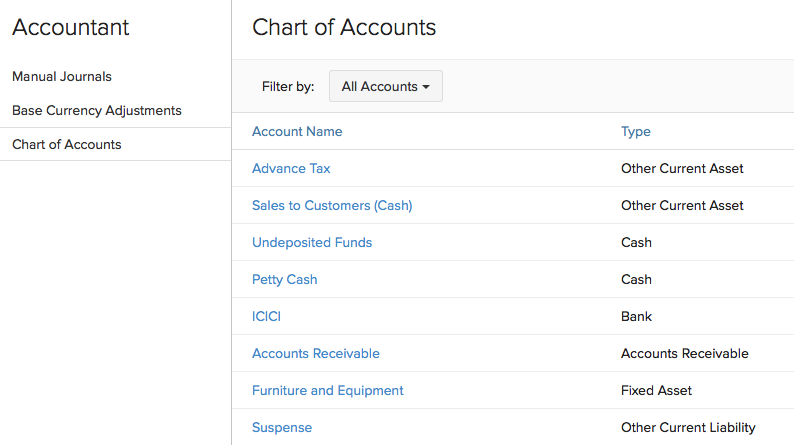Open the Petty Cash account
Screen dimensions: 794x445
[285, 280]
